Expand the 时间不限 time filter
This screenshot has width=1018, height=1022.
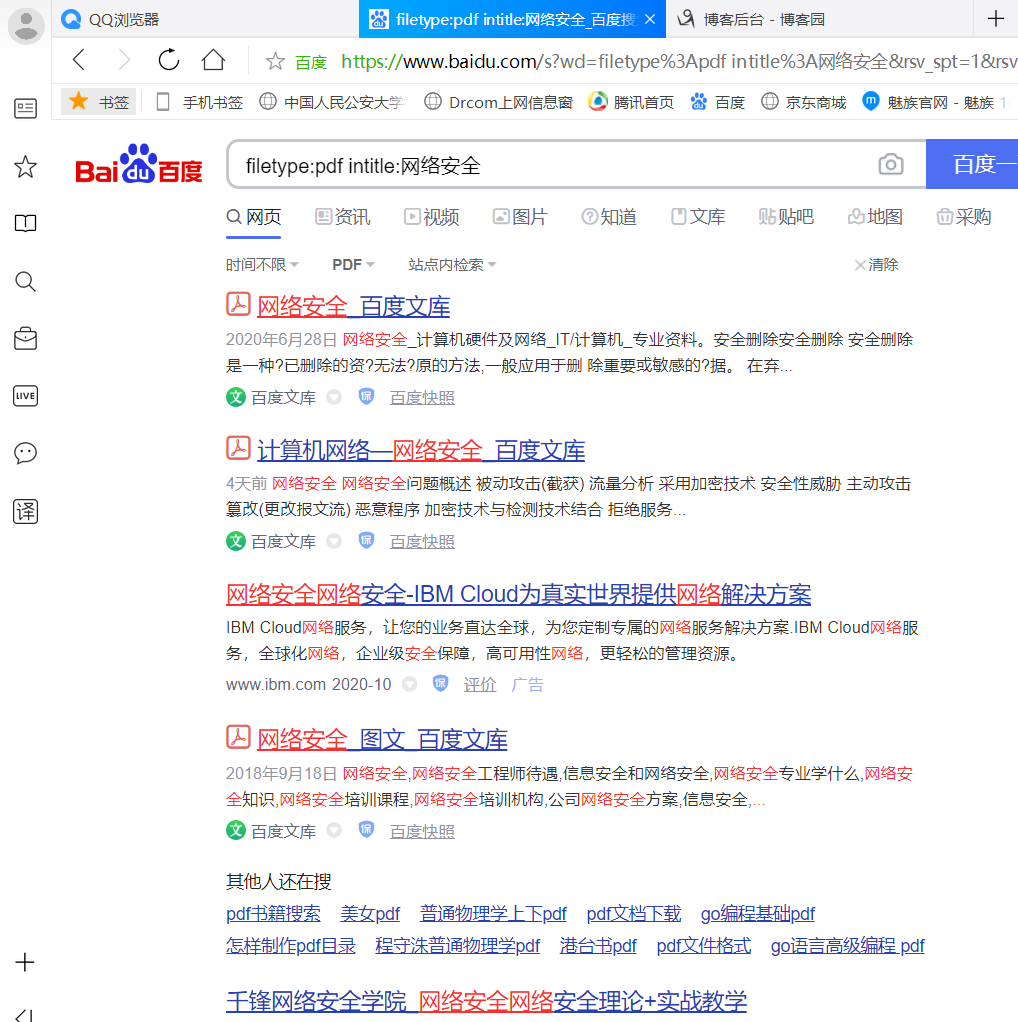[x=262, y=264]
